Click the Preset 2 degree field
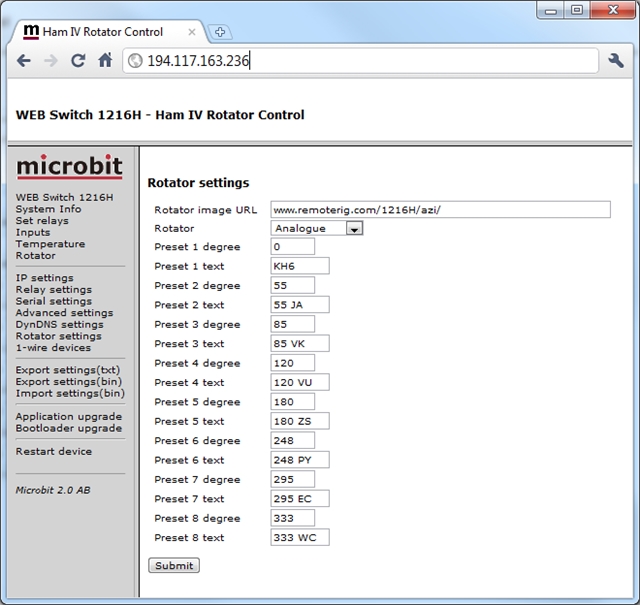640x605 pixels. [x=293, y=285]
